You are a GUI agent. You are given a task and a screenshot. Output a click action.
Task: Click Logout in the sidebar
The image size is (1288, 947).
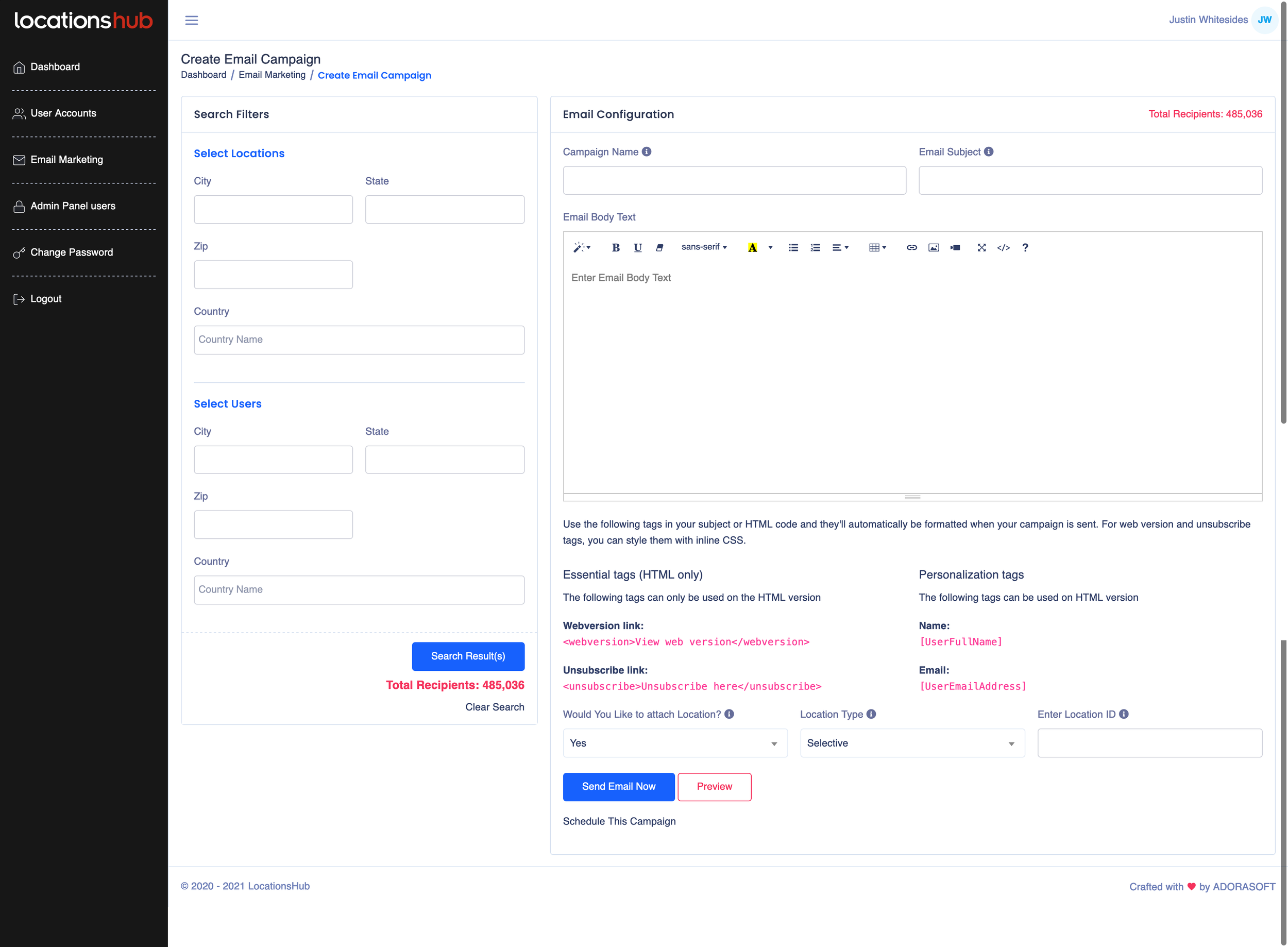pyautogui.click(x=46, y=299)
